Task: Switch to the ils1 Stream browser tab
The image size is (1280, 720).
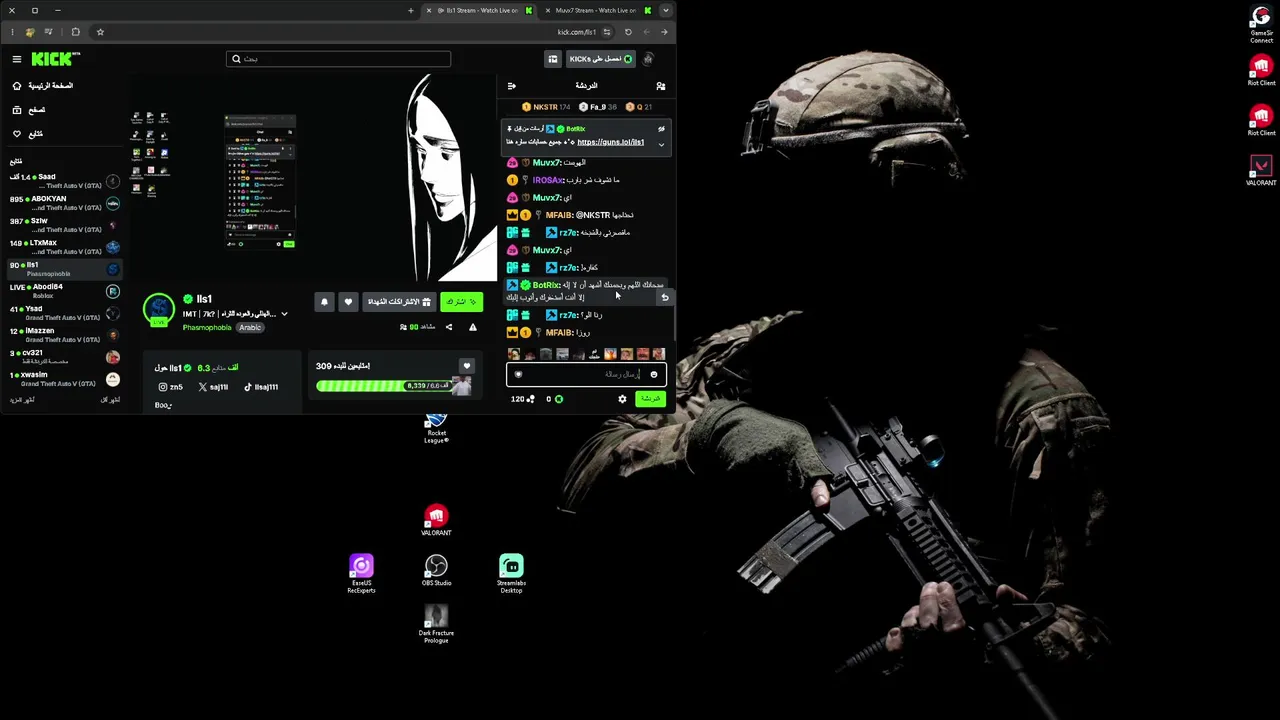Action: click(481, 11)
